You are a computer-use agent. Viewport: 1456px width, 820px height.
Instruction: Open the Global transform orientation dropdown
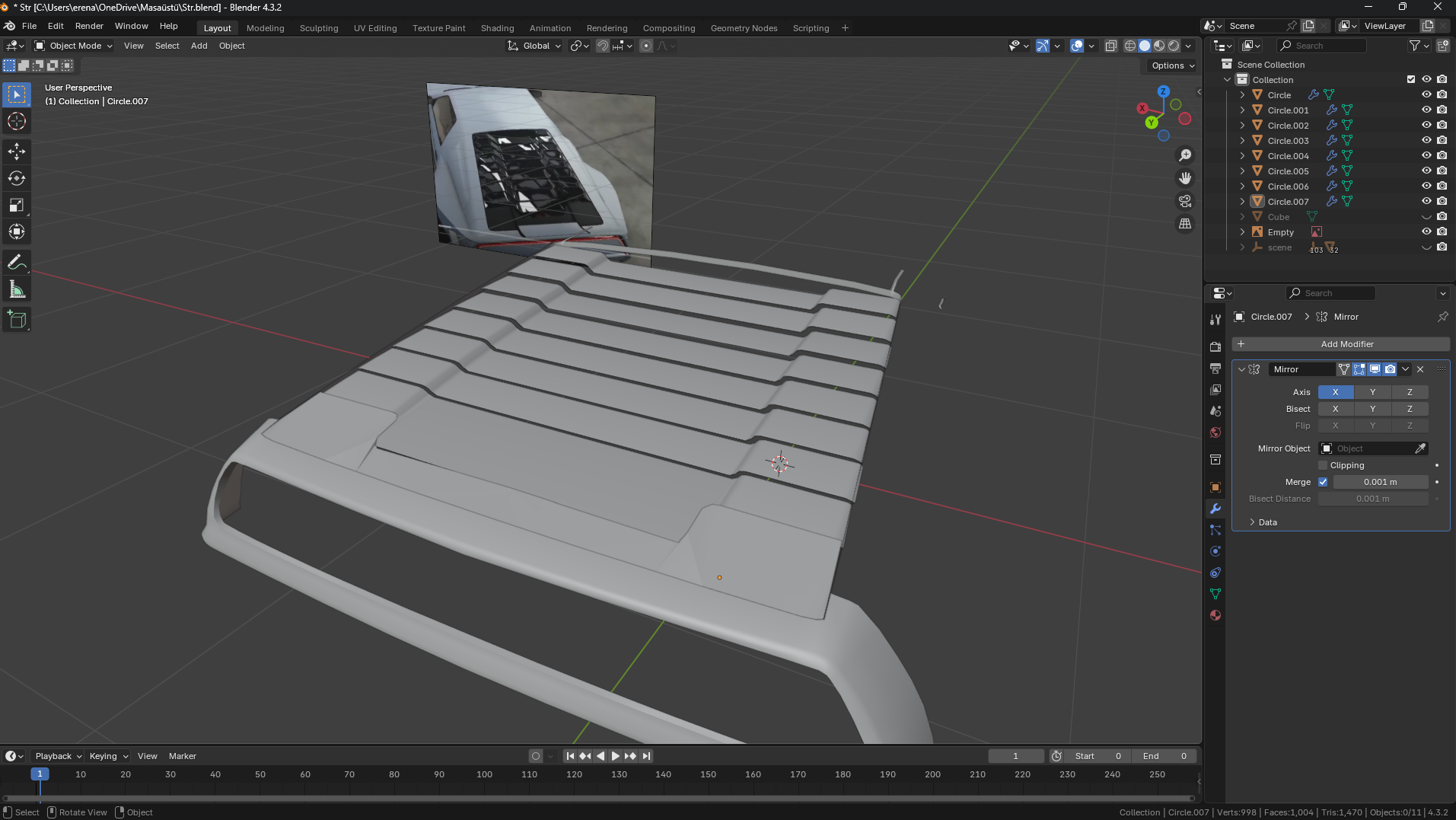(x=534, y=46)
